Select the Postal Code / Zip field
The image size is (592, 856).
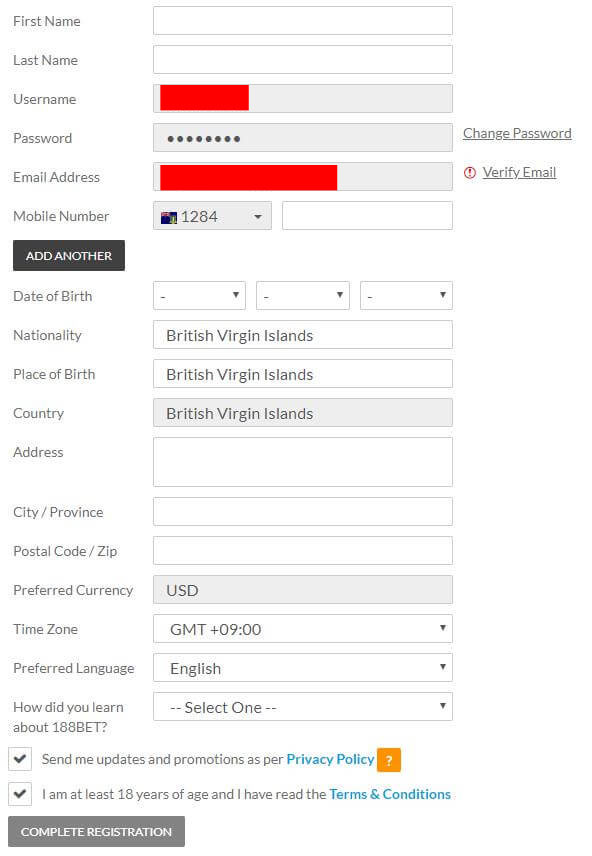point(303,550)
